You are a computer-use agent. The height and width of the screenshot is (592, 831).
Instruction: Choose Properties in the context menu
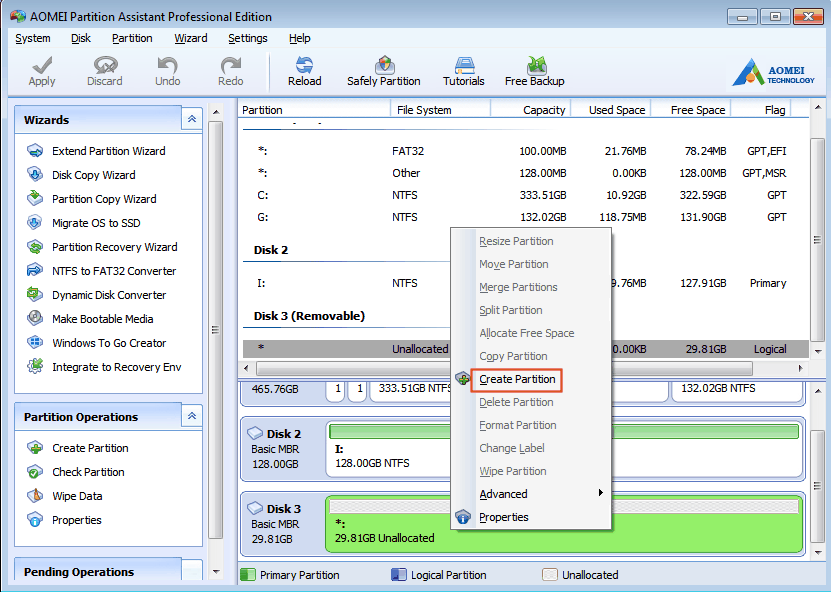coord(503,517)
